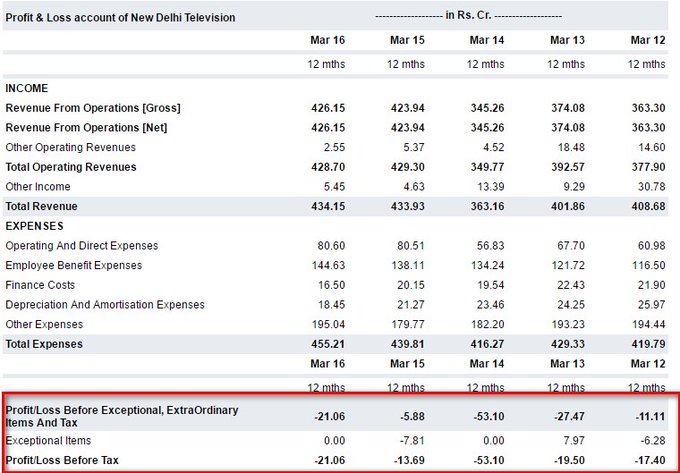
Task: Click the EXPENSES section heading
Action: (x=34, y=226)
